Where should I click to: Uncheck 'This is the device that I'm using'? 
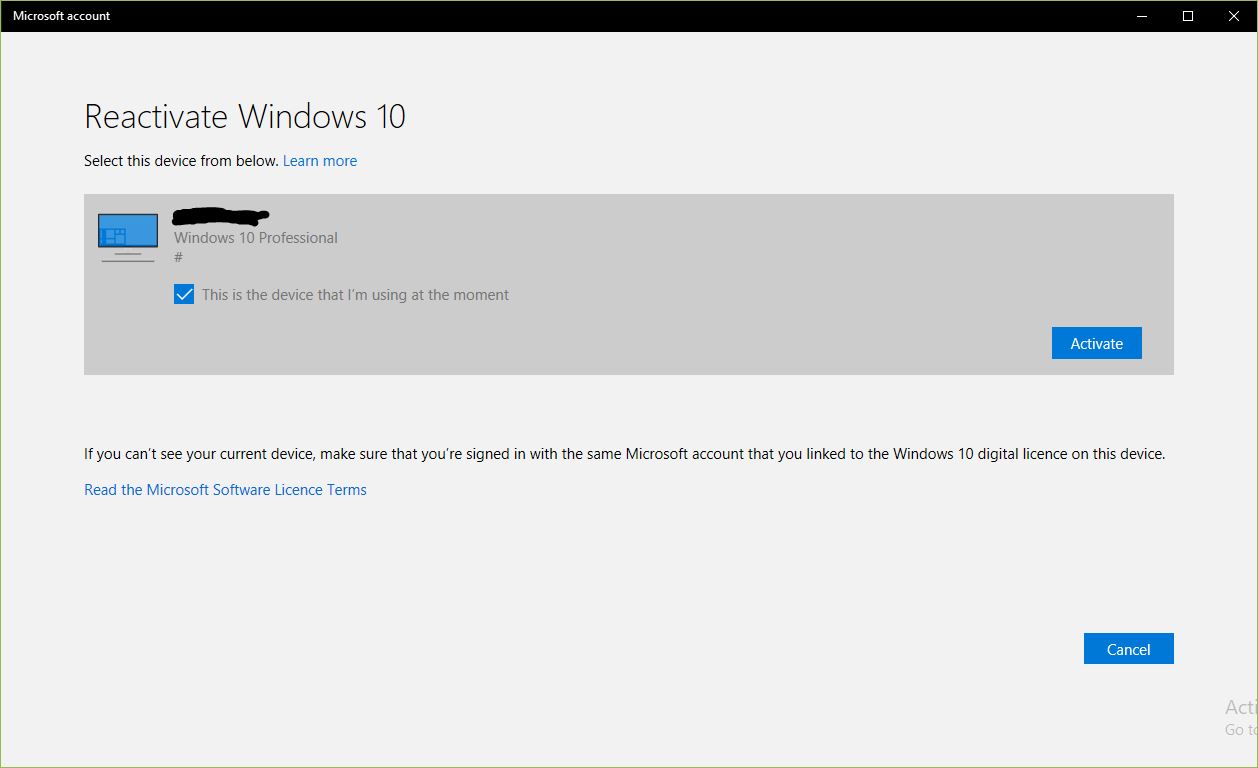[x=184, y=295]
